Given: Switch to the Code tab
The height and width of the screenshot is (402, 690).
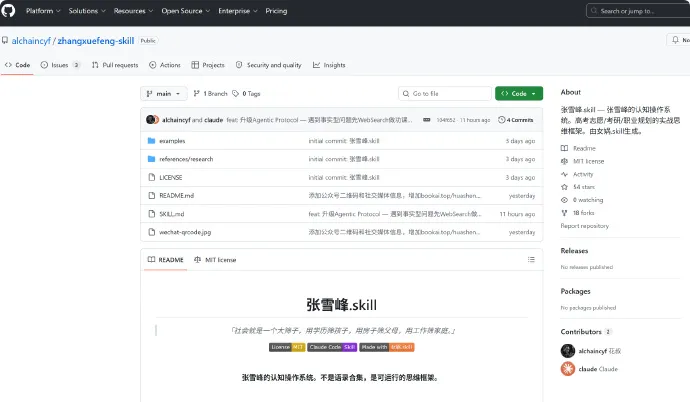Looking at the screenshot, I should coord(17,65).
